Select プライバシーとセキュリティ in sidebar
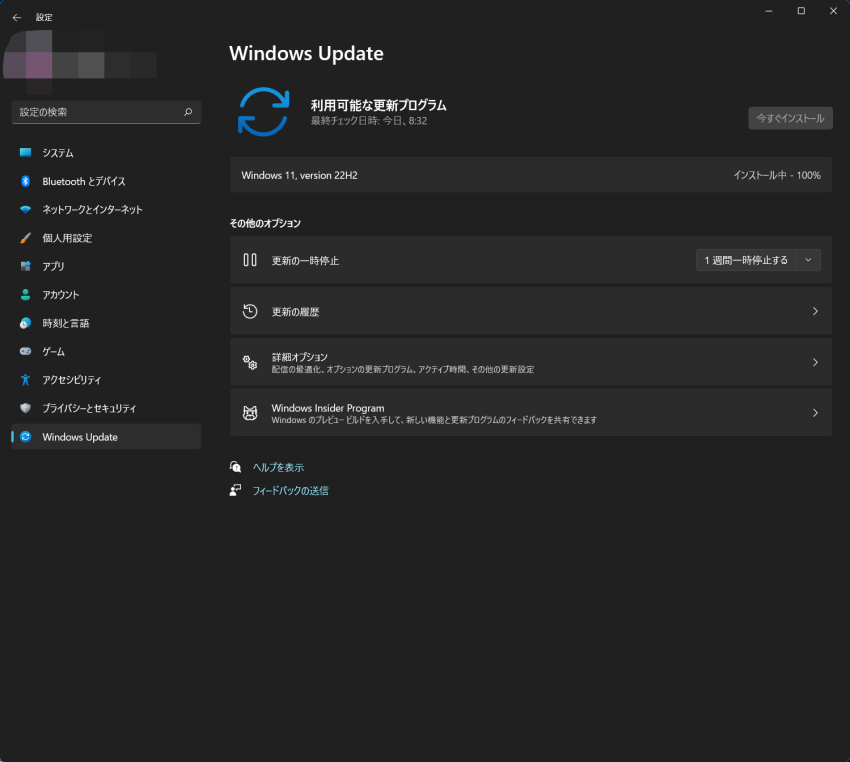850x762 pixels. tap(106, 408)
